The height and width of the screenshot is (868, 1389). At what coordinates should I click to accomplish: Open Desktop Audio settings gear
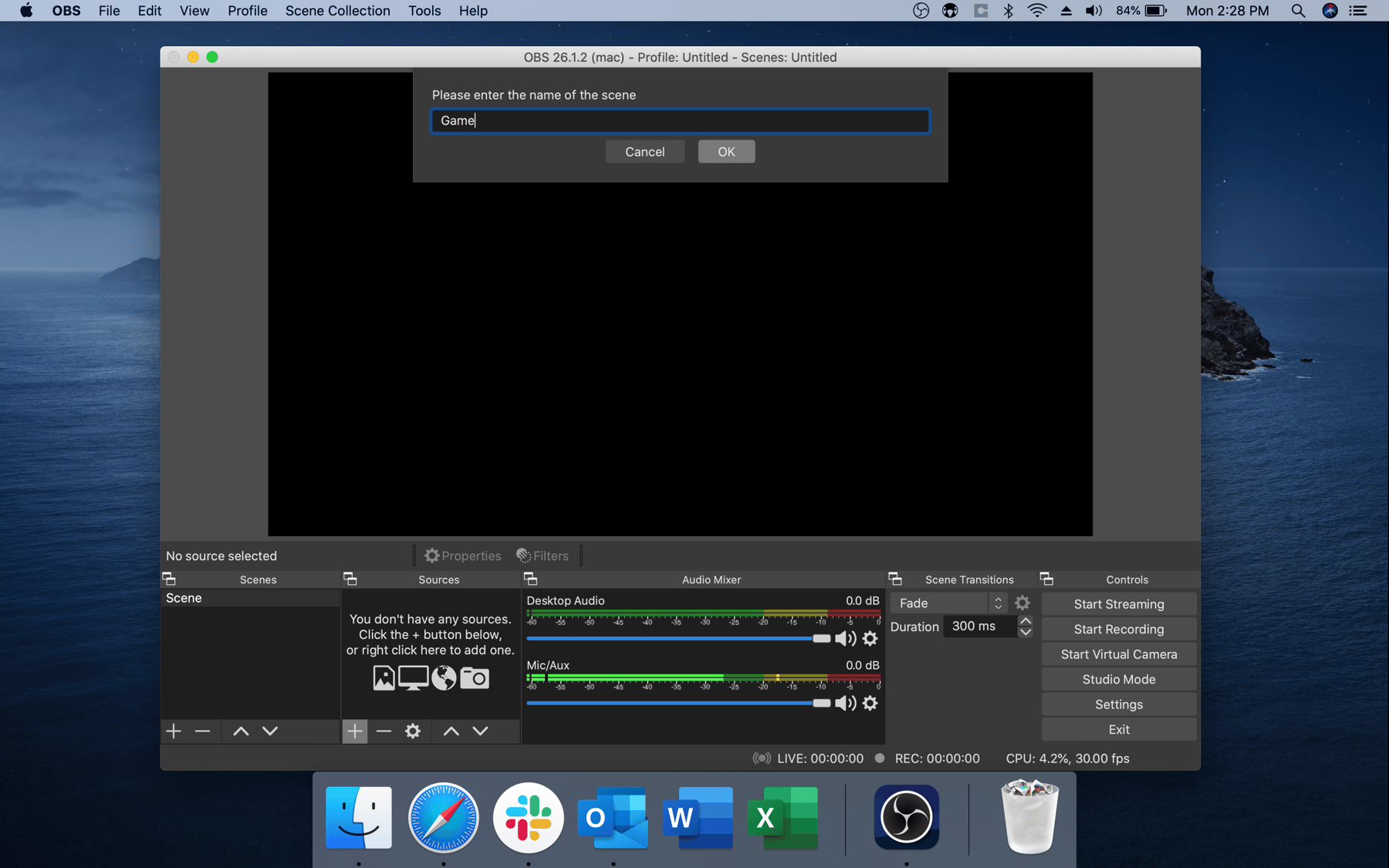tap(870, 638)
